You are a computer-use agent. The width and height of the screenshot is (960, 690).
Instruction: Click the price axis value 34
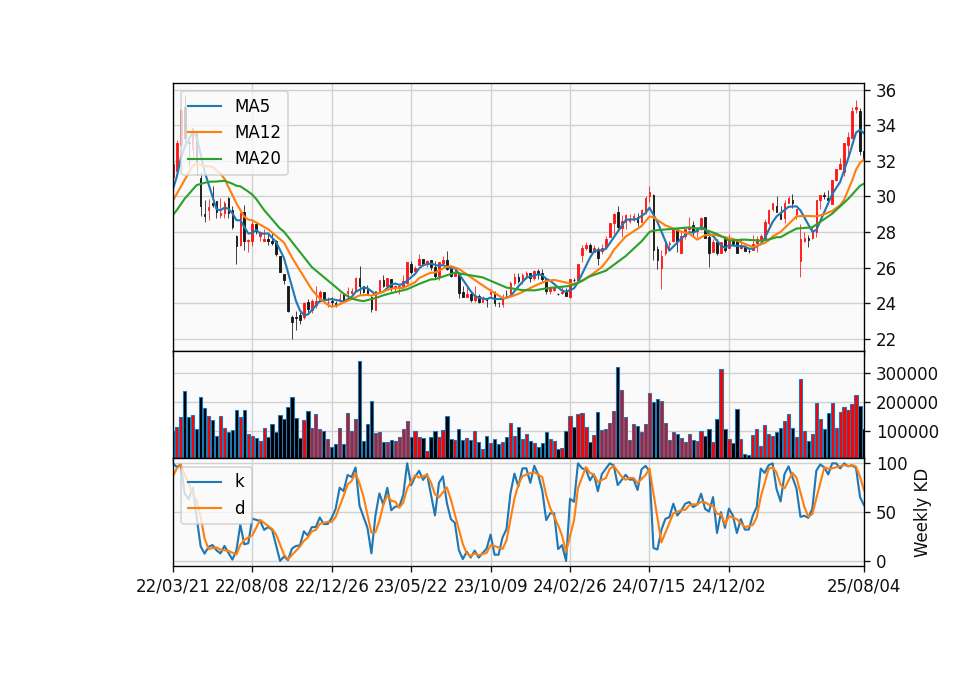coord(885,127)
